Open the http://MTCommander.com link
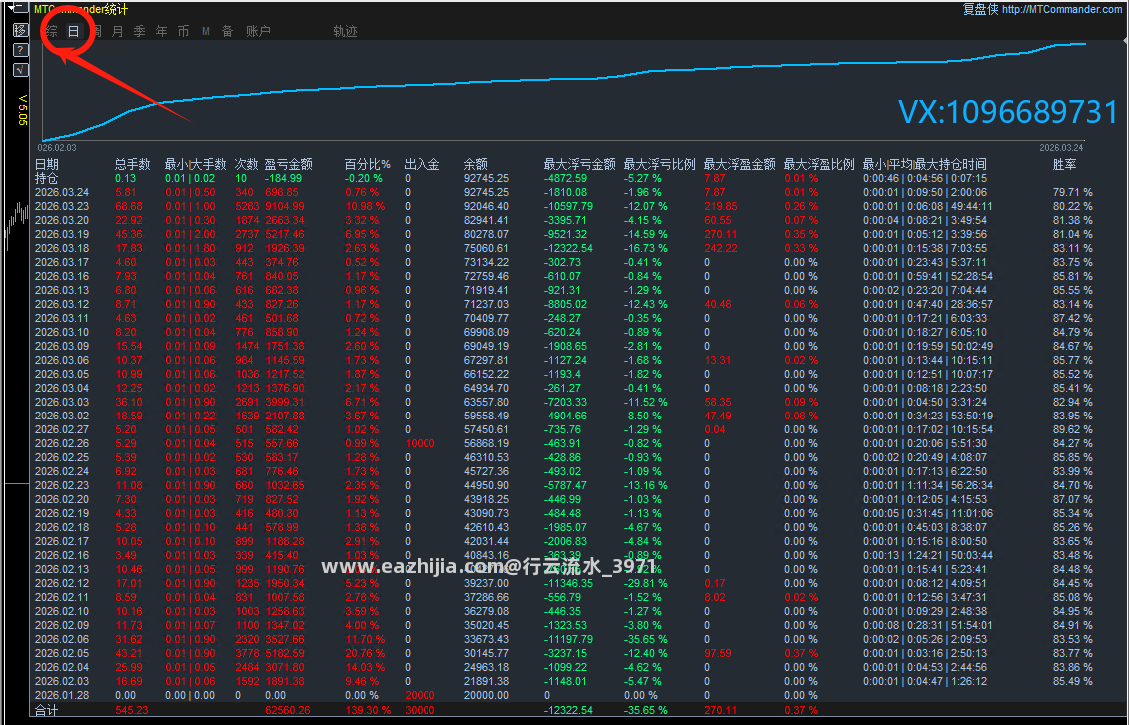Viewport: 1129px width, 725px height. pyautogui.click(x=1061, y=9)
